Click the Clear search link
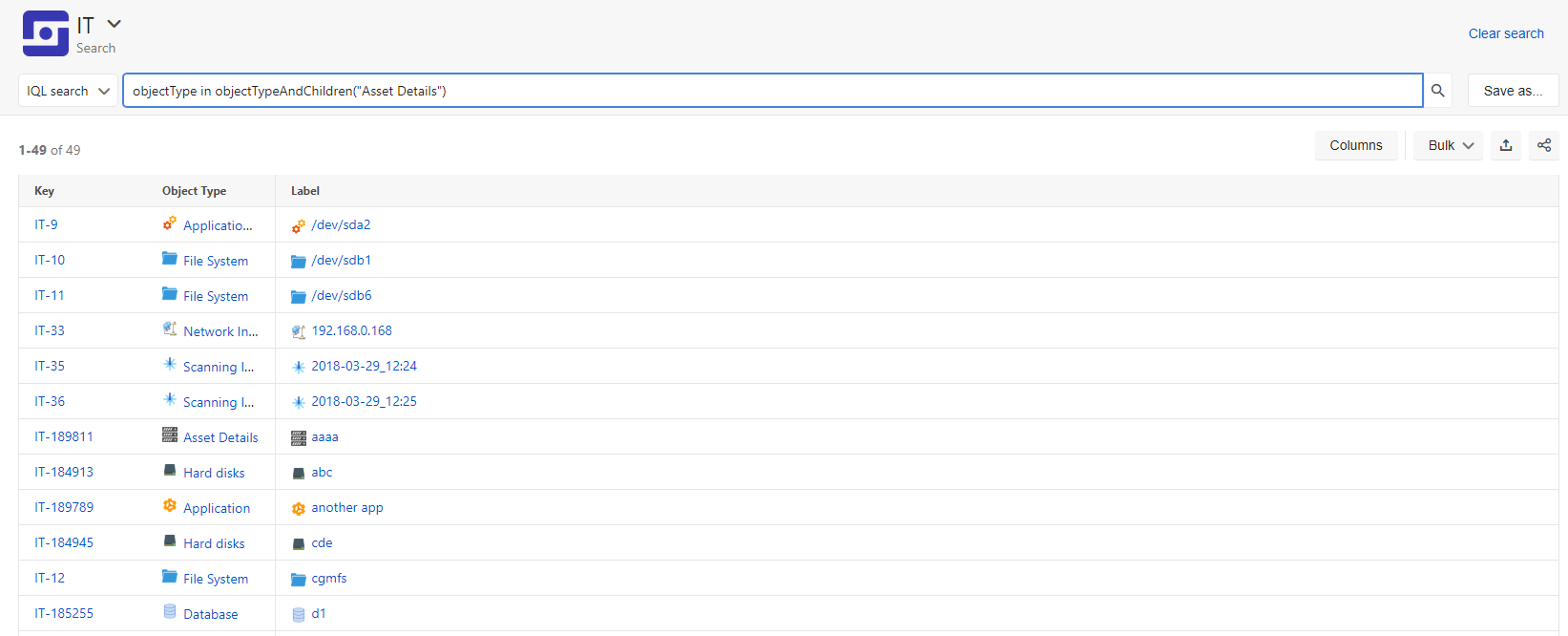 (x=1506, y=33)
